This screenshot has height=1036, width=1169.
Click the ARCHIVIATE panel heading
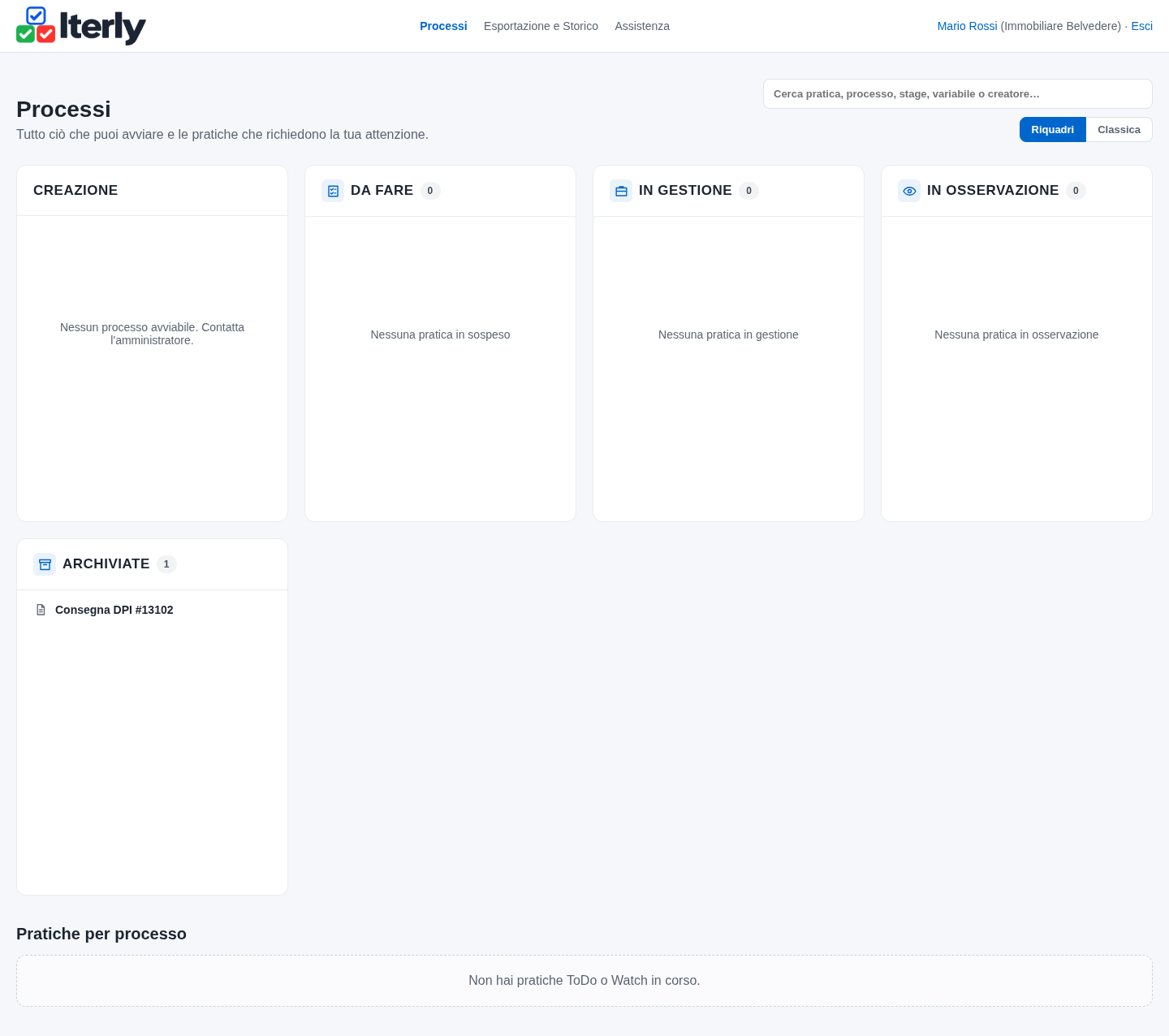click(x=106, y=563)
